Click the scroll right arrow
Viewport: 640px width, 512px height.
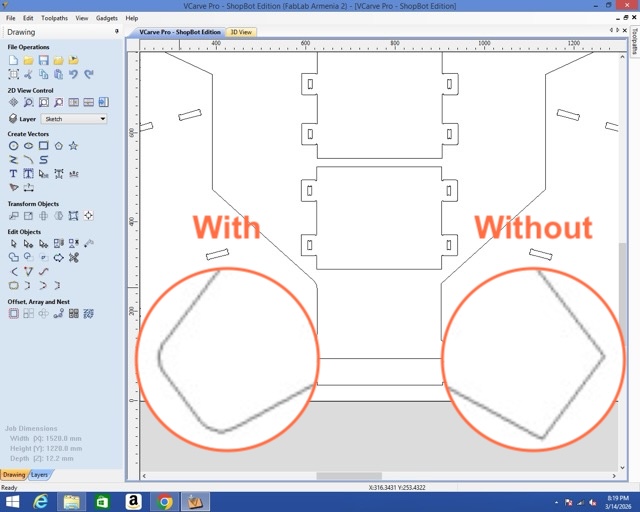coord(614,476)
